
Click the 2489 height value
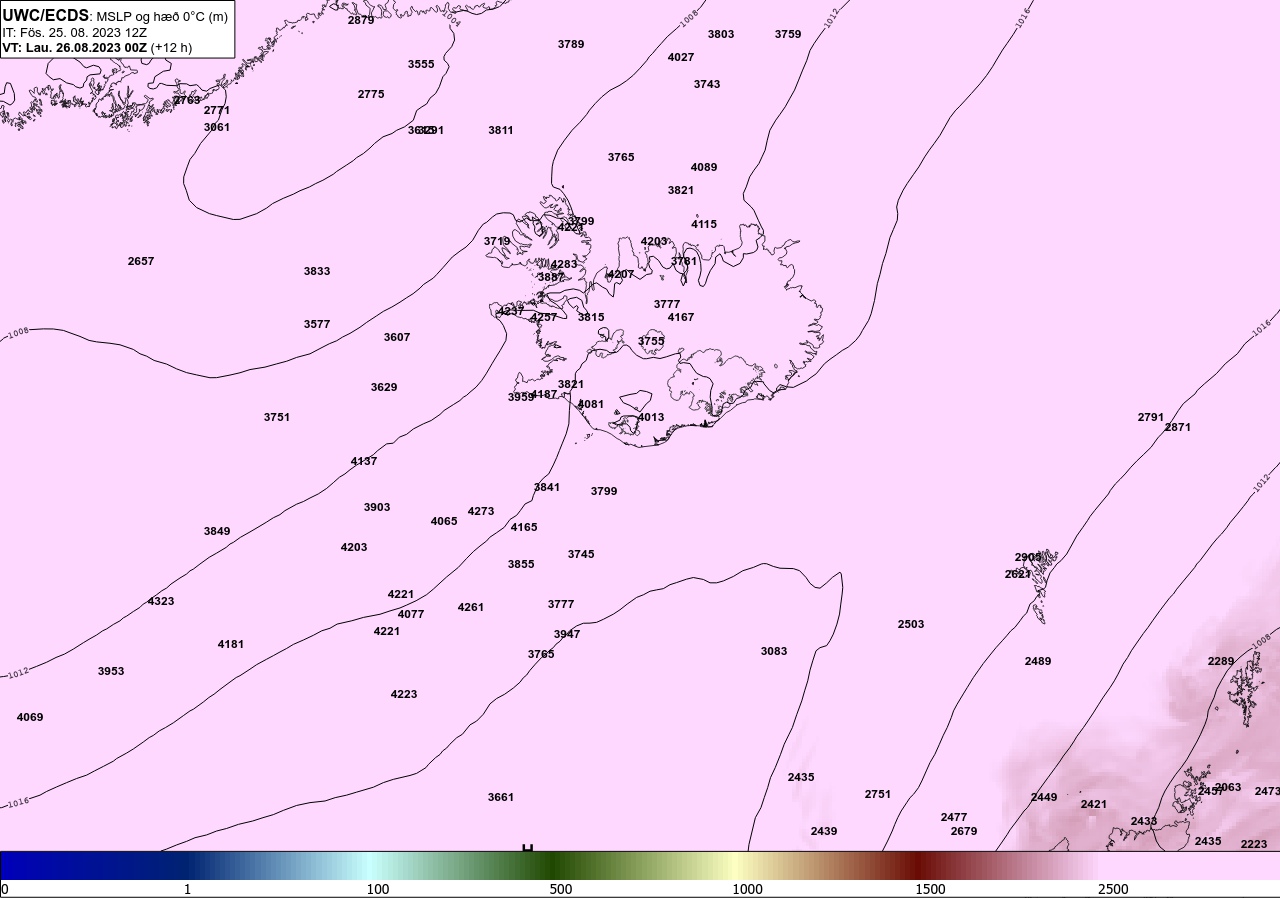(x=1038, y=661)
